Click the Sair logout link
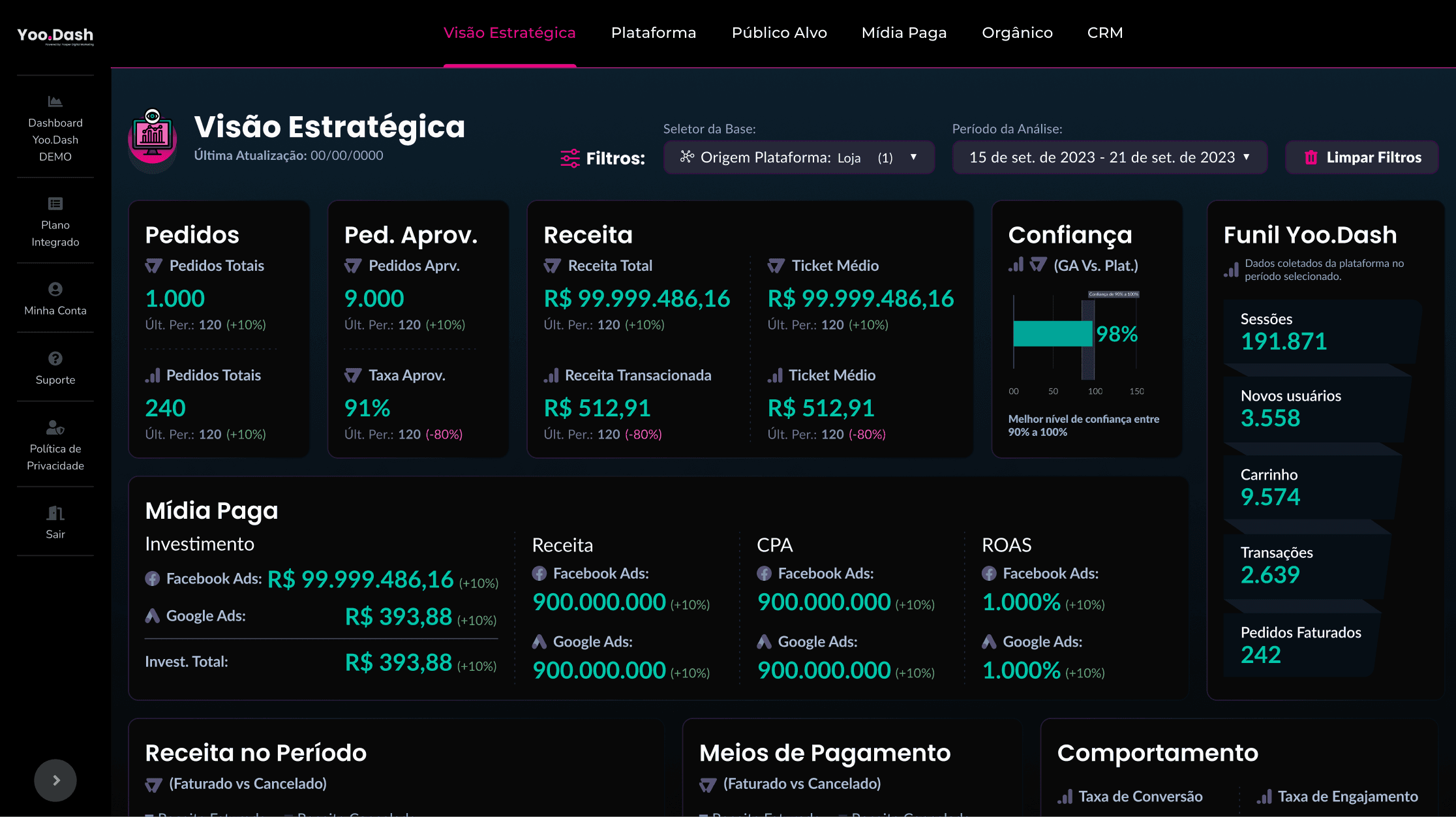1456x817 pixels. coord(55,534)
